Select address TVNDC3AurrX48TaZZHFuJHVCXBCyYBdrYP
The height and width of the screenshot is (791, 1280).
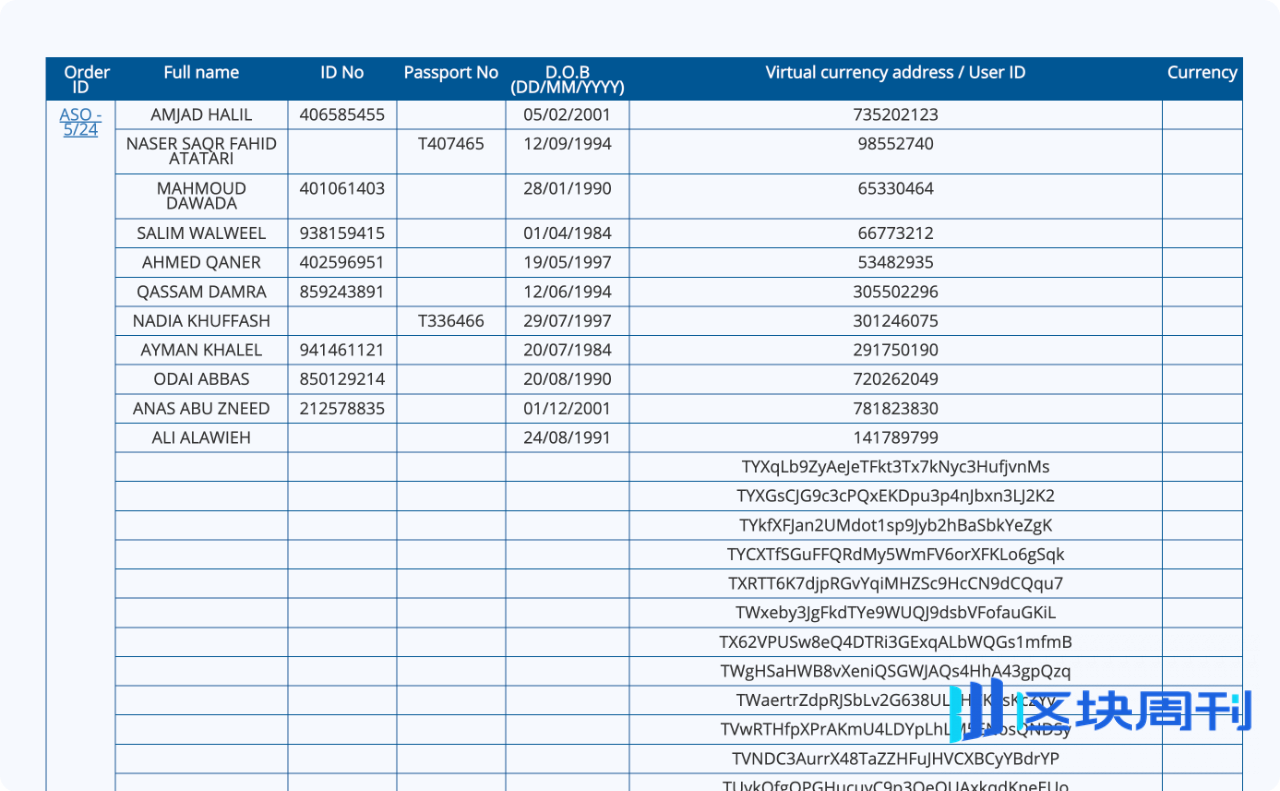tap(895, 758)
